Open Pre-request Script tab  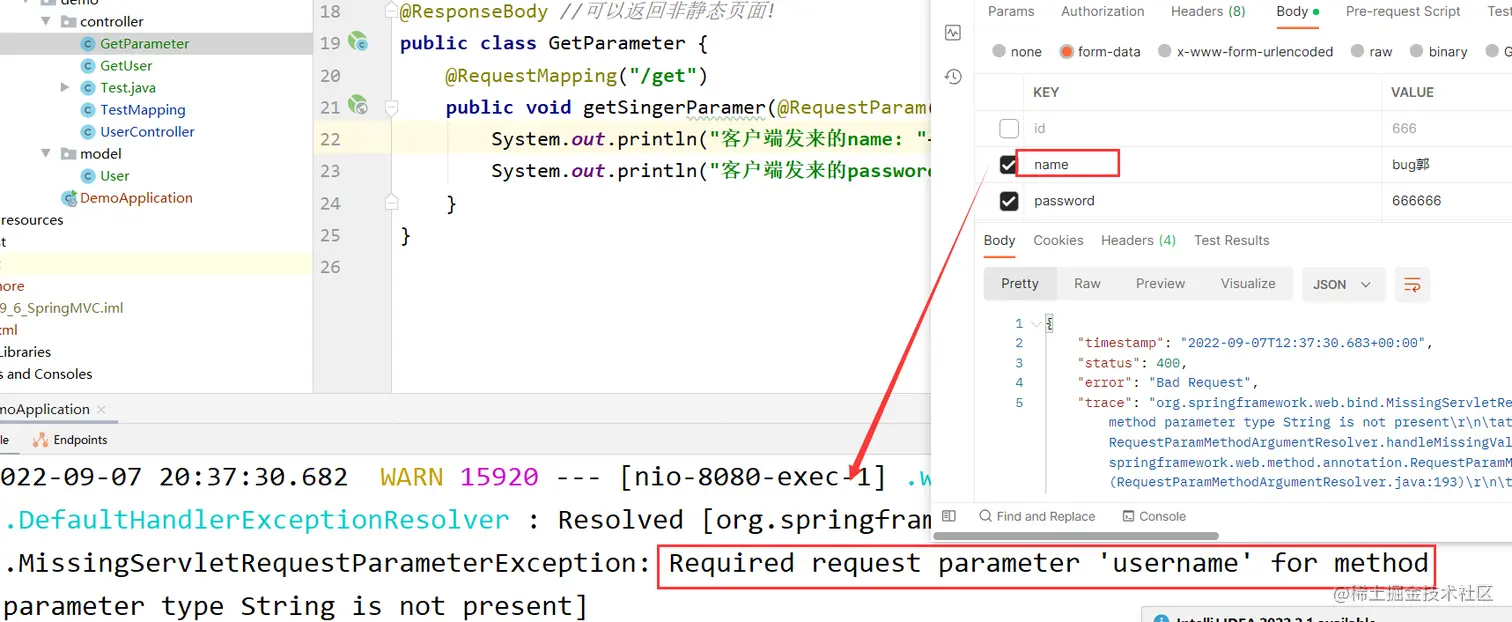pos(1403,12)
